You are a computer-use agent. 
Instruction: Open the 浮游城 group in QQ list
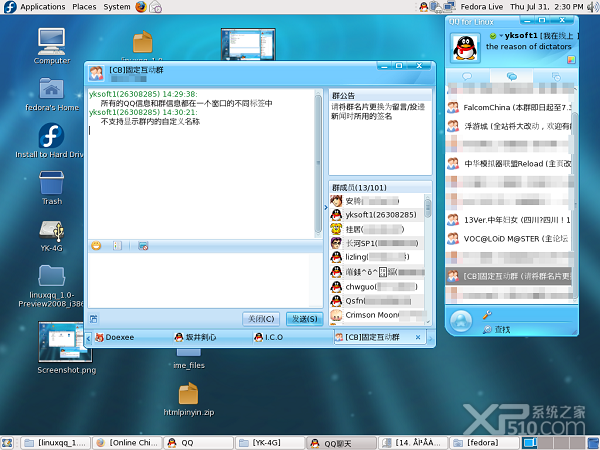(x=509, y=126)
